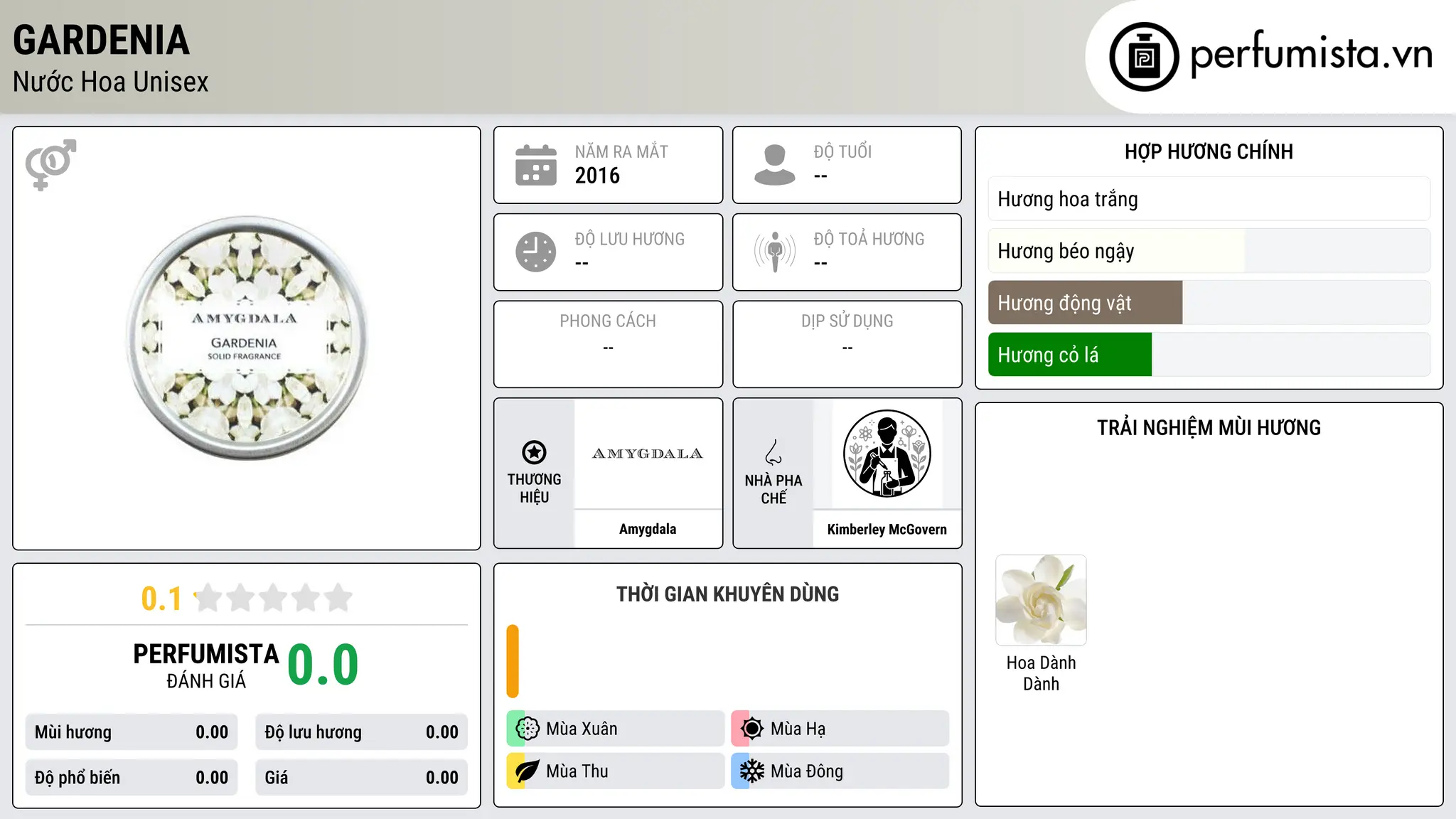
Task: Click the perfumista.vn site name
Action: click(x=1311, y=54)
